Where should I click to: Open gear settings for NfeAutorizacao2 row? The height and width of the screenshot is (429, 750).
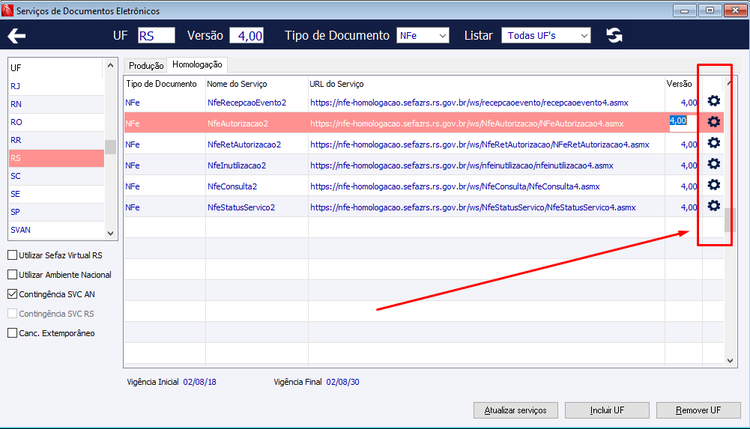click(714, 122)
